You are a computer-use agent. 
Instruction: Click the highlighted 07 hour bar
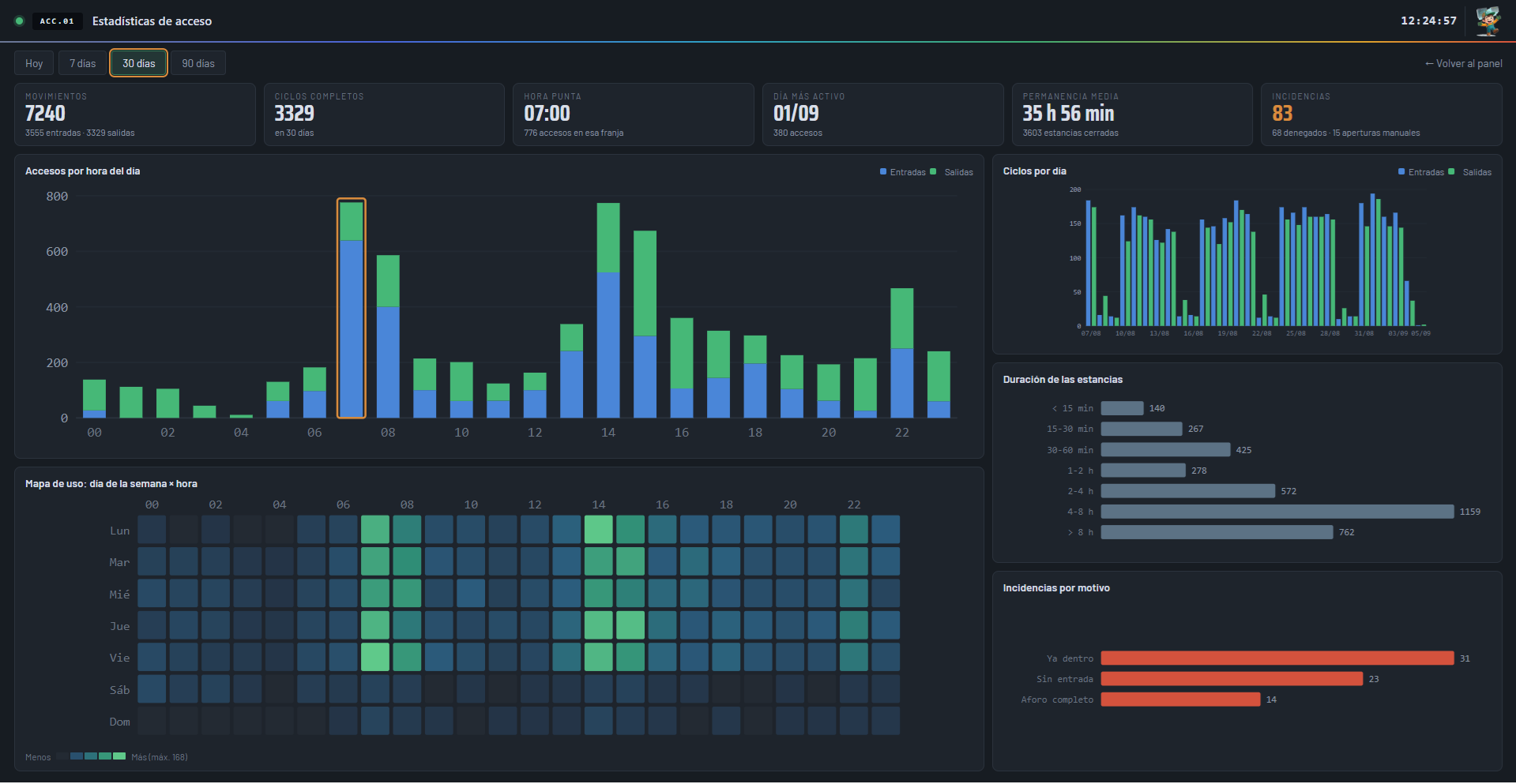[x=352, y=309]
